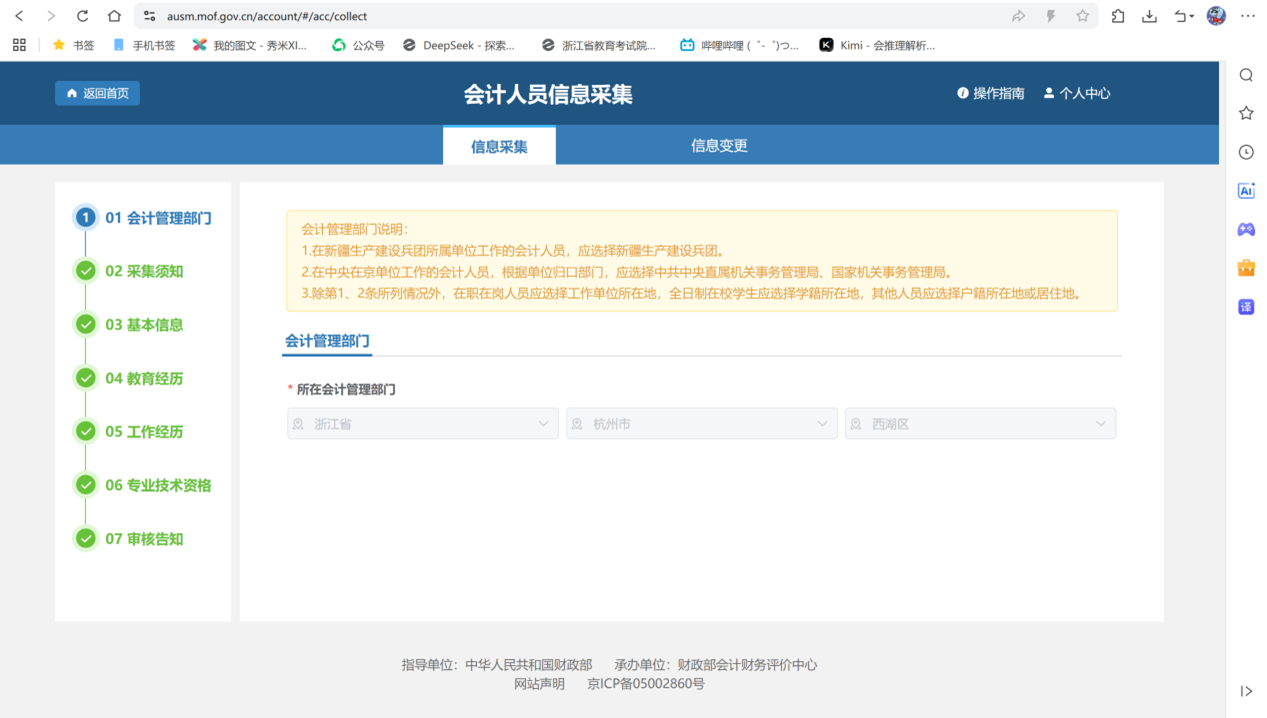Expand the 杭州市 city dropdown
This screenshot has height=718, width=1267.
click(x=701, y=424)
